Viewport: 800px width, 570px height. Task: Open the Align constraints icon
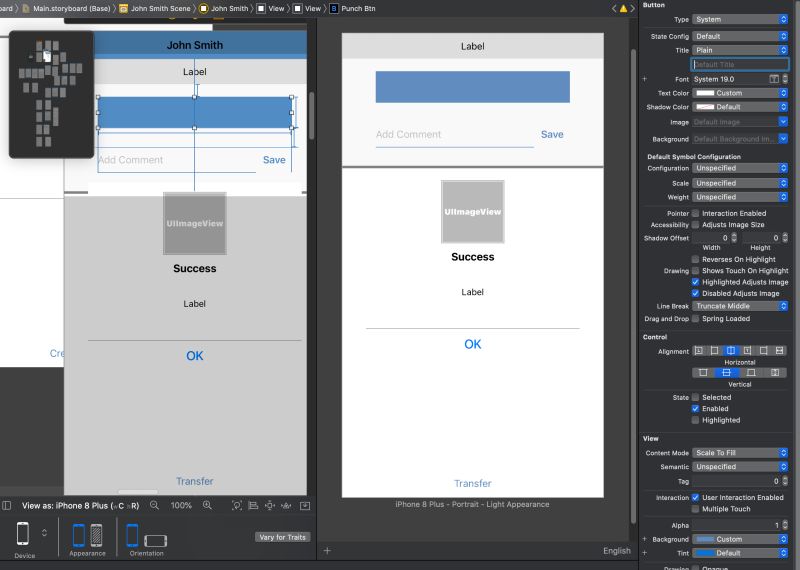click(253, 506)
